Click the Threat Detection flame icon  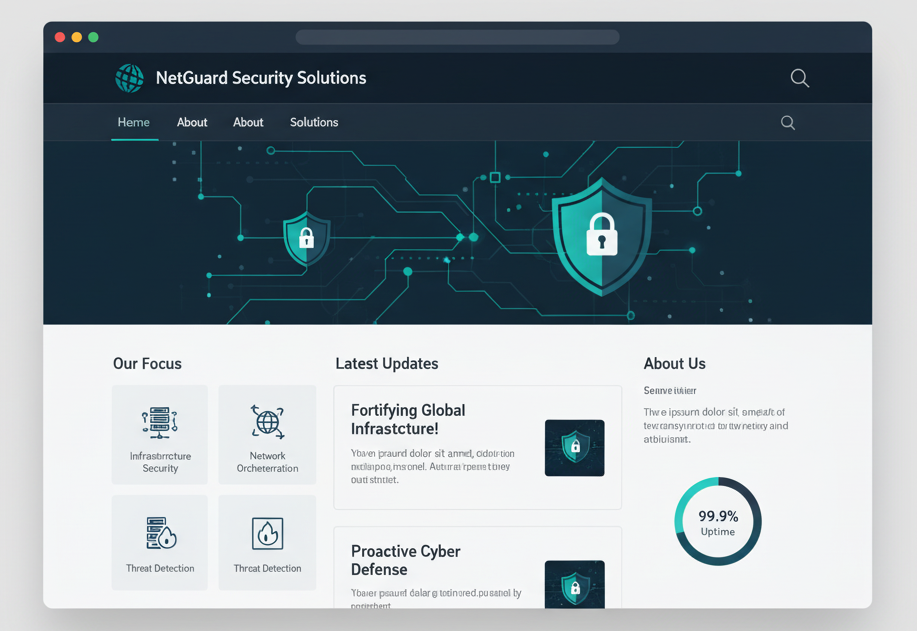(159, 535)
